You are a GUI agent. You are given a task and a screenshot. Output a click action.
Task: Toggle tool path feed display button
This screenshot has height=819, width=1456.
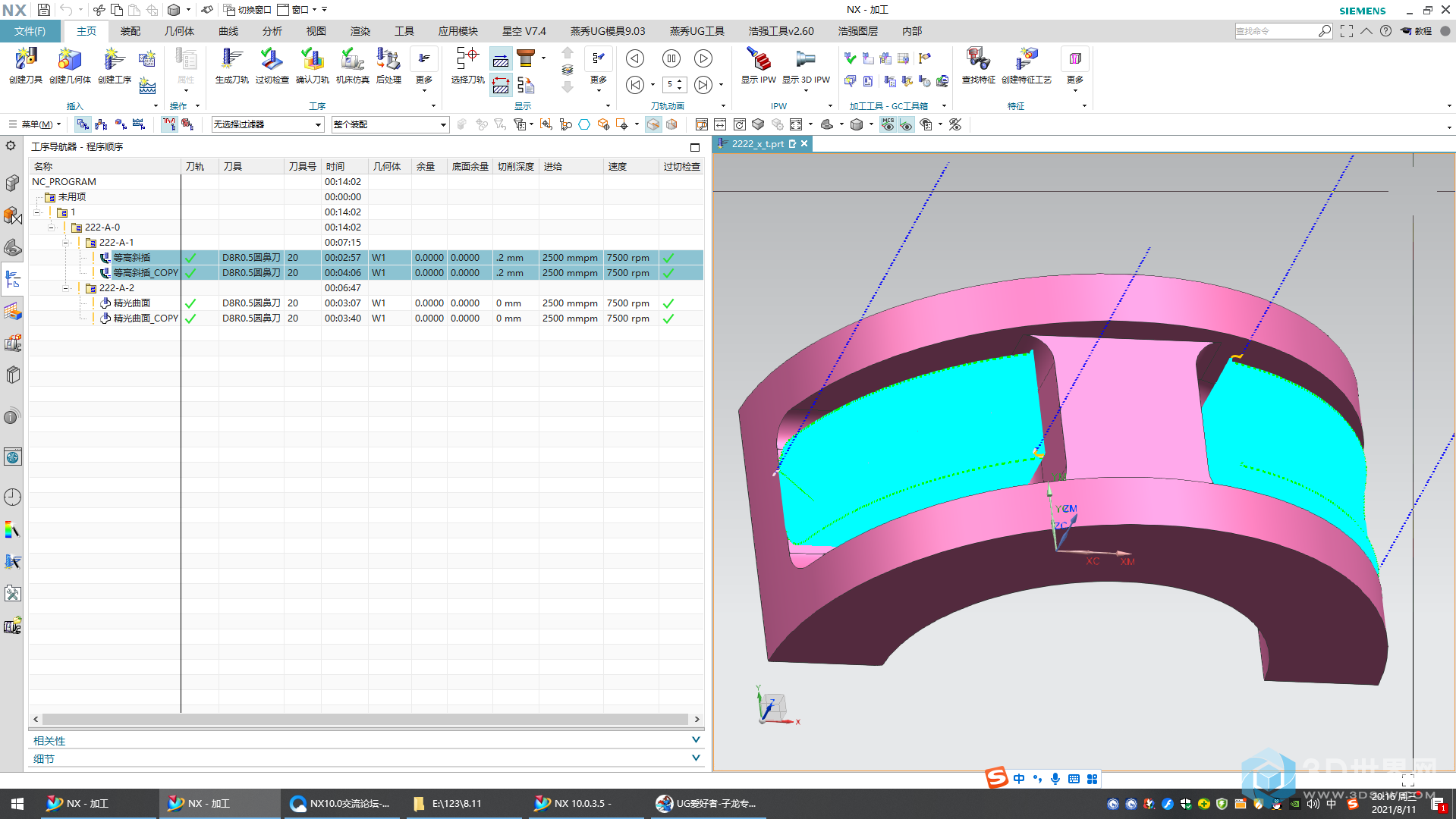tap(501, 86)
